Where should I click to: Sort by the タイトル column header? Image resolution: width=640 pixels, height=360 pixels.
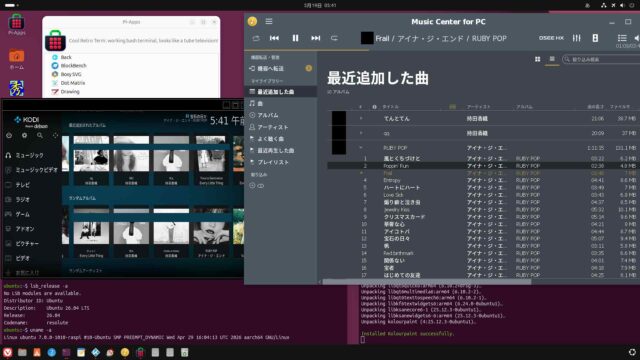click(391, 107)
